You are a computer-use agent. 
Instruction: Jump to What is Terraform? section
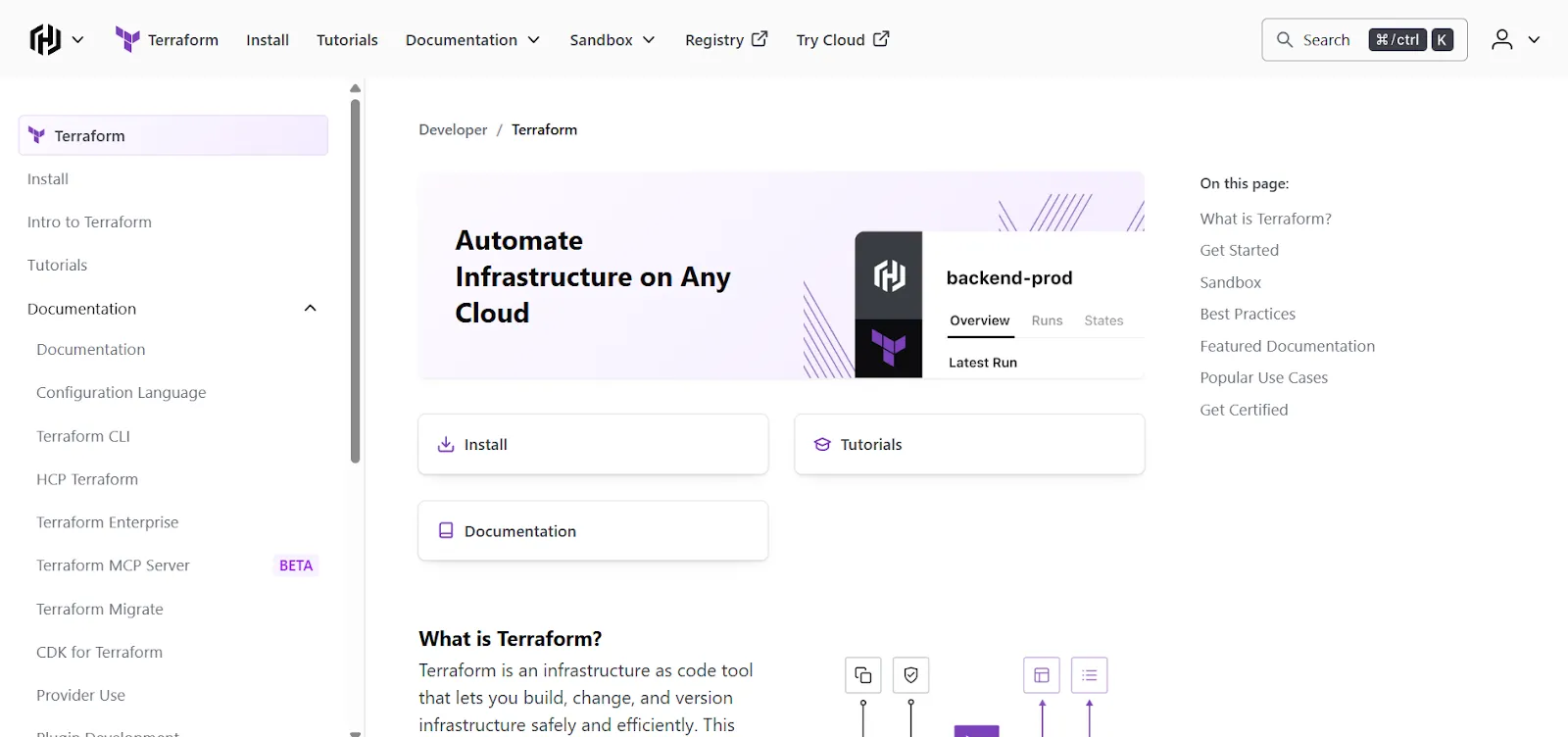pyautogui.click(x=1265, y=219)
